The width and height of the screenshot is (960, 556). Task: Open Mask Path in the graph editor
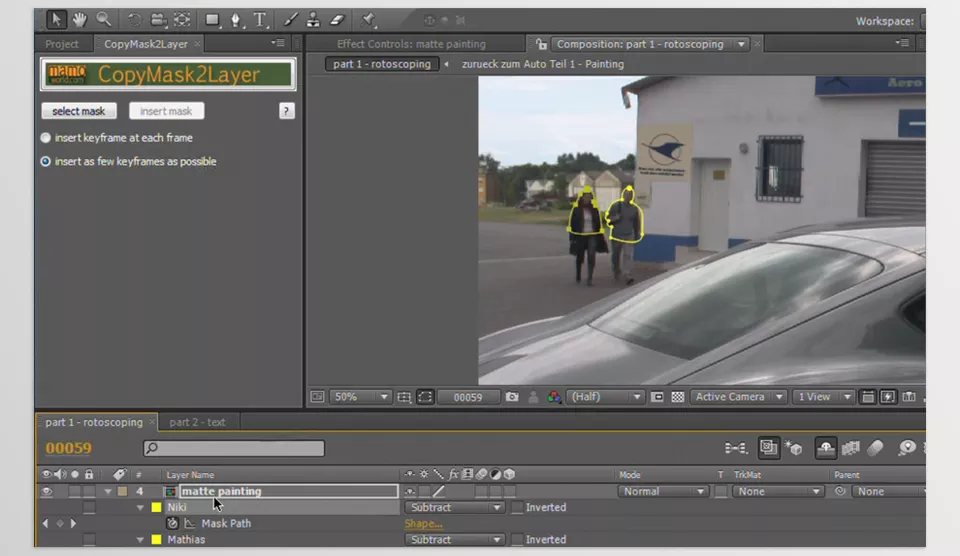[190, 524]
